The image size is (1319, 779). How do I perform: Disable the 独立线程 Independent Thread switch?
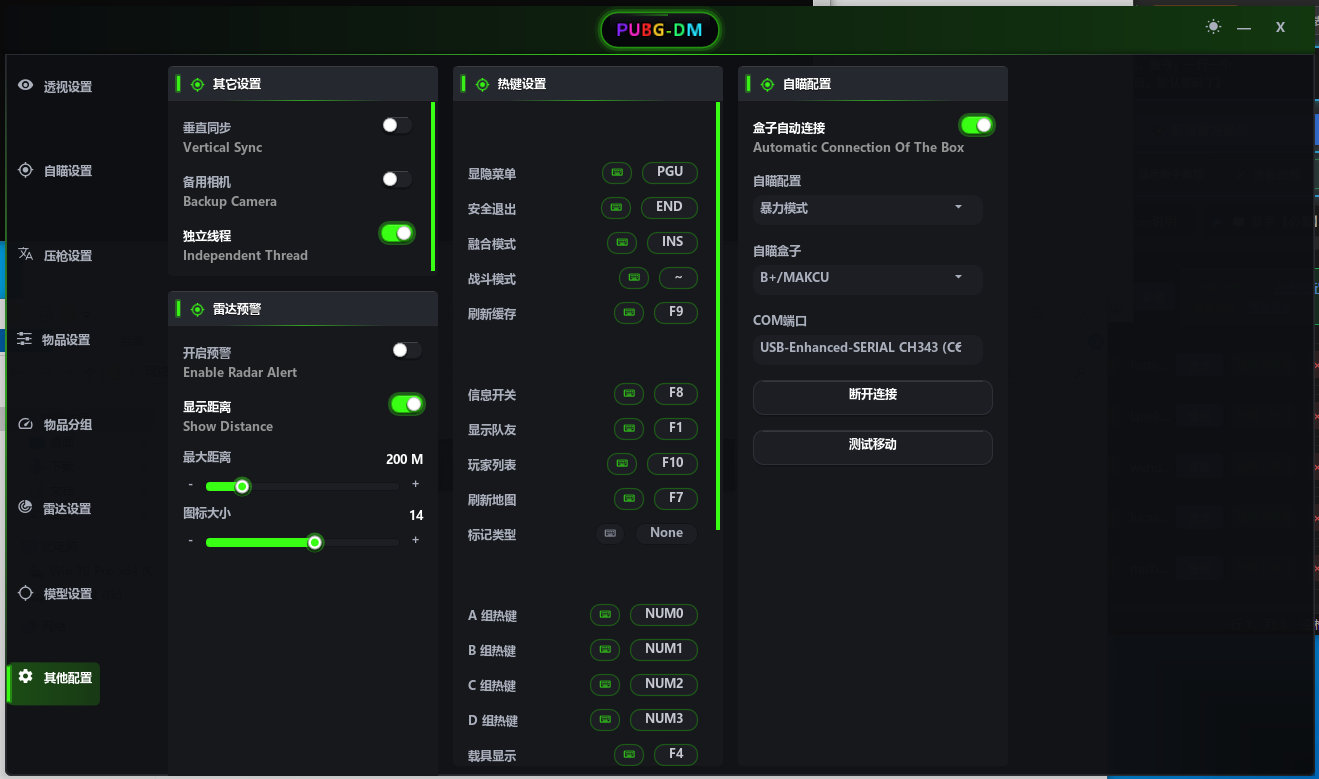[x=397, y=233]
